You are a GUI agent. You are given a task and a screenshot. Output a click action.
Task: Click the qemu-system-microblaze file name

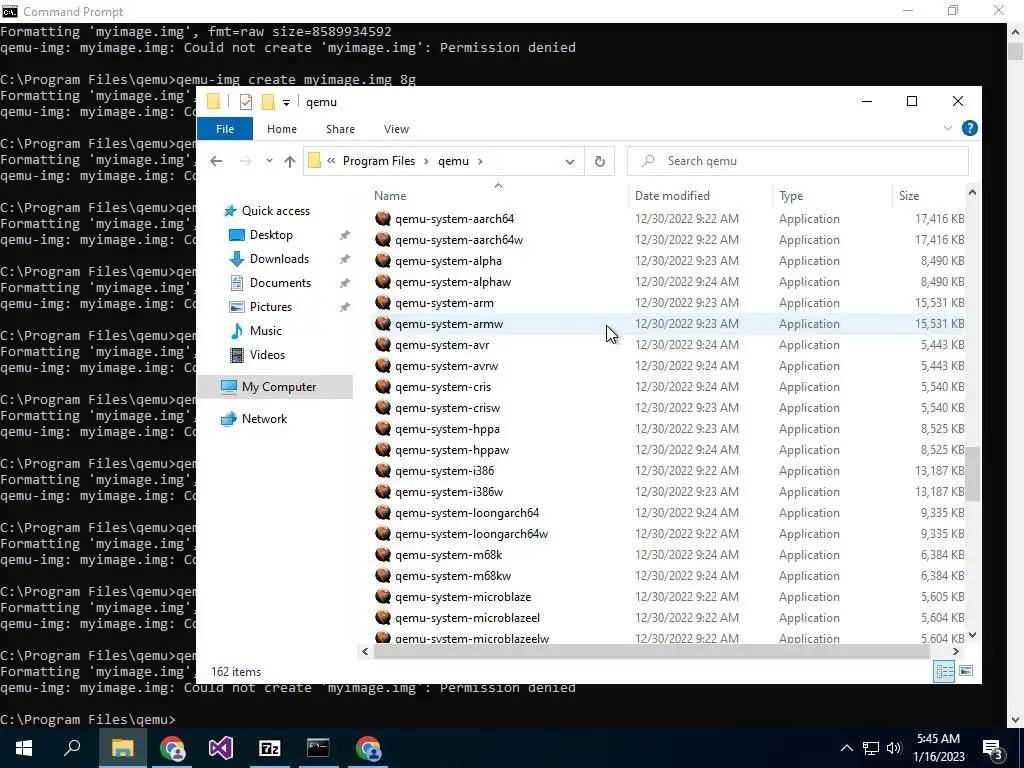pyautogui.click(x=463, y=596)
